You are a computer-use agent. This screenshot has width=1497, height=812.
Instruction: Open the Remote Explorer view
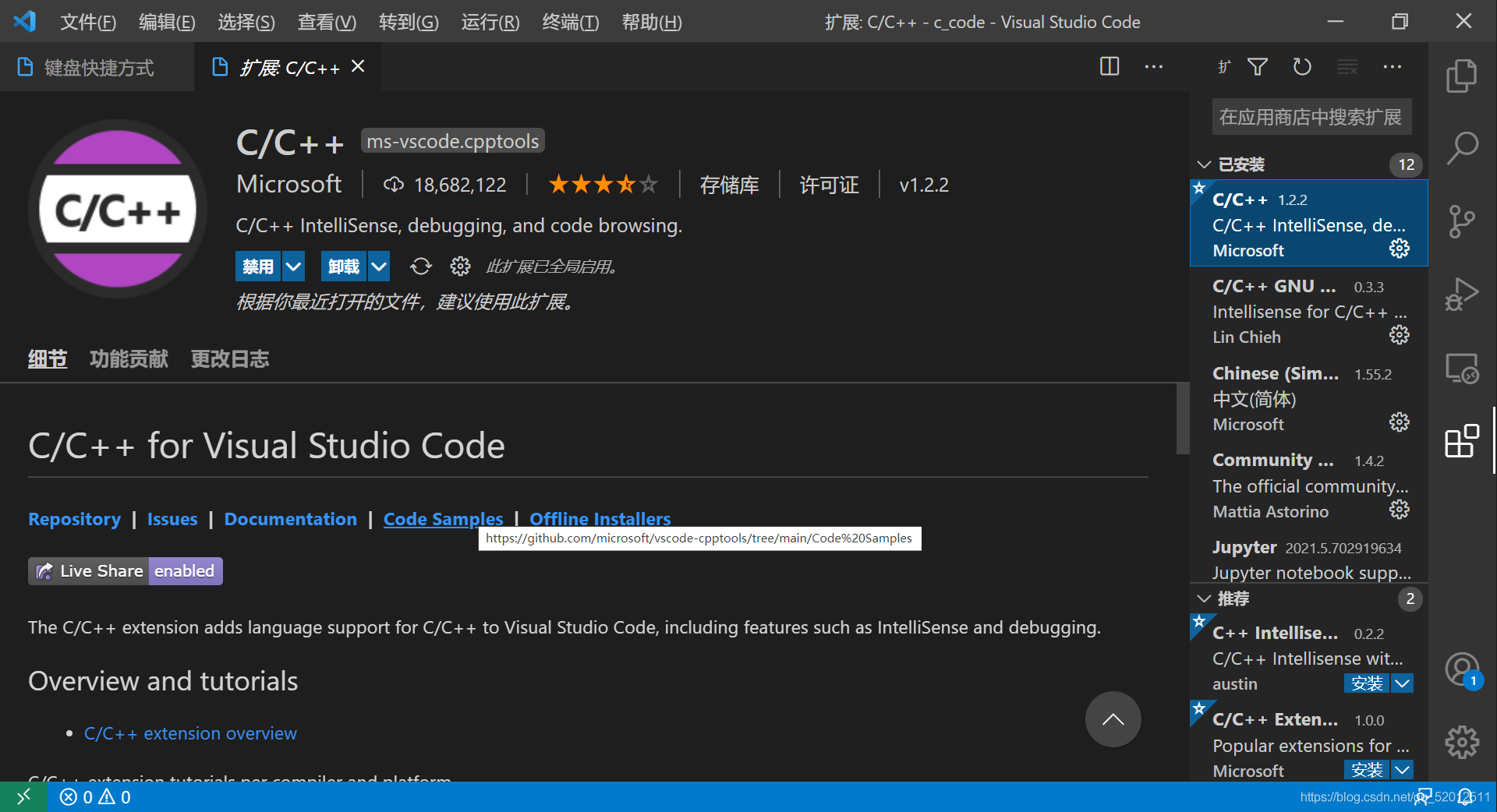[x=1462, y=369]
